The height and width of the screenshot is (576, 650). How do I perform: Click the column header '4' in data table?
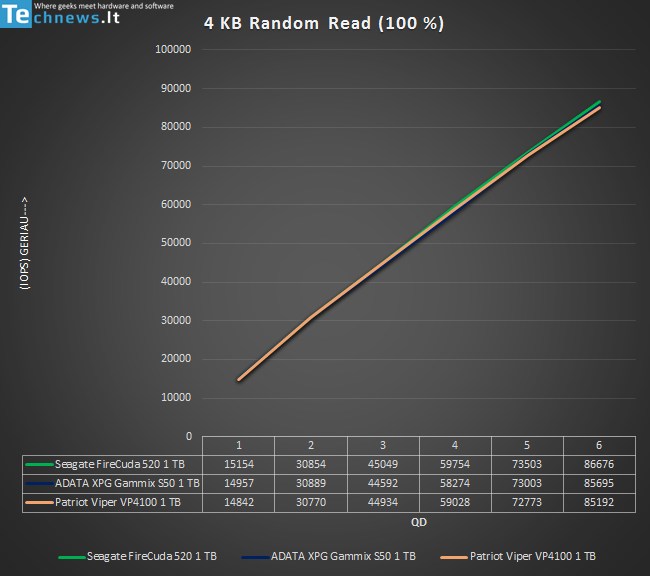pyautogui.click(x=454, y=445)
